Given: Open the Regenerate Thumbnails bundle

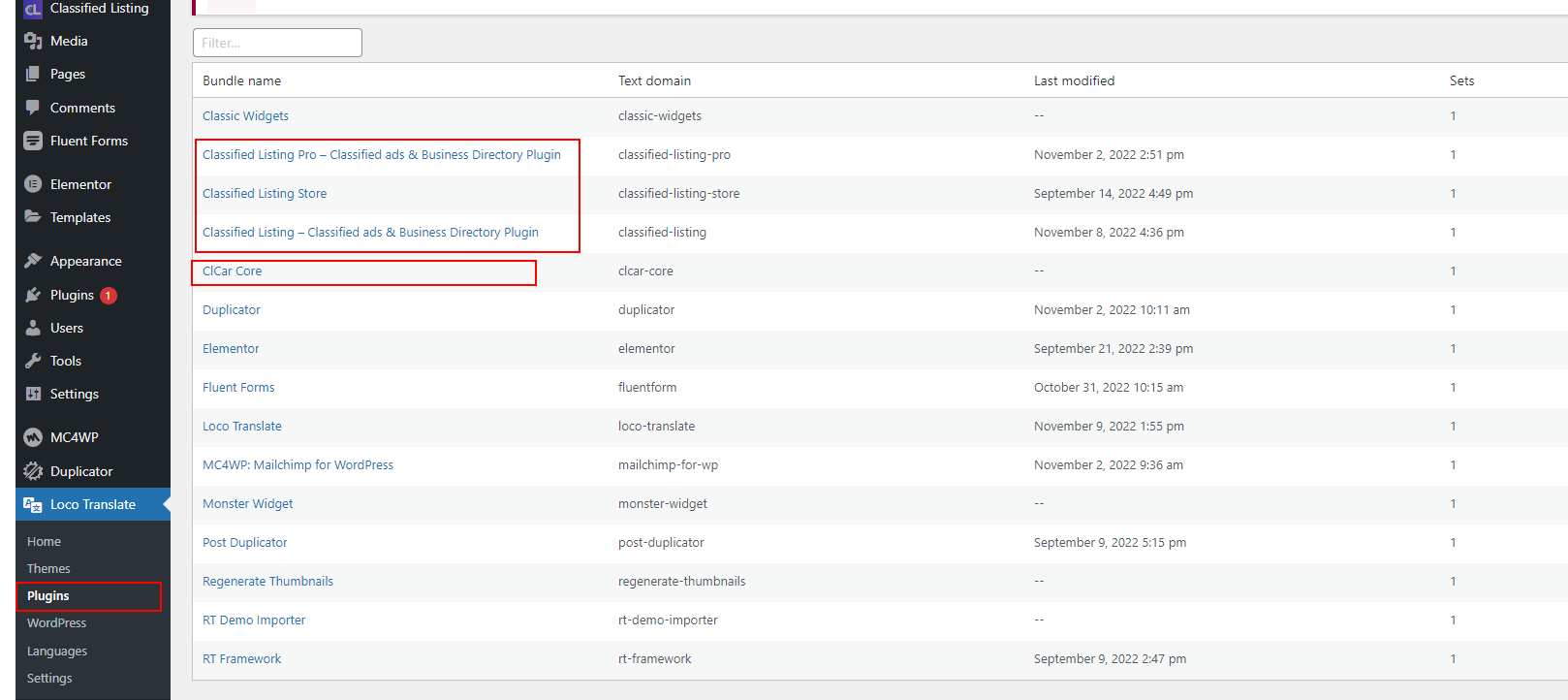Looking at the screenshot, I should (x=267, y=582).
